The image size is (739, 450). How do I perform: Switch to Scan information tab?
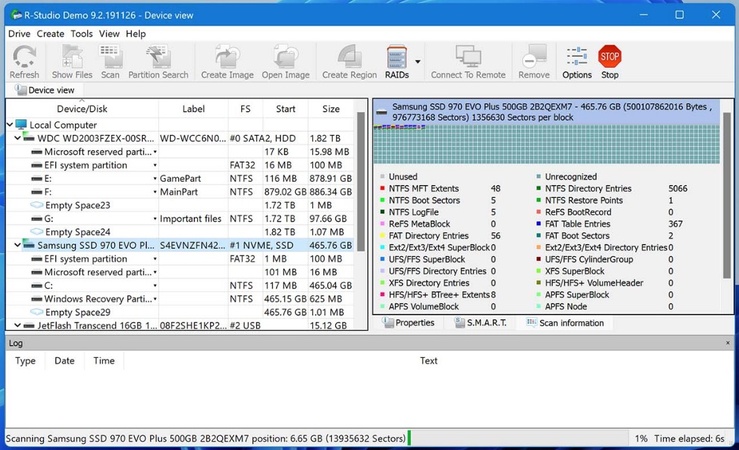(565, 323)
